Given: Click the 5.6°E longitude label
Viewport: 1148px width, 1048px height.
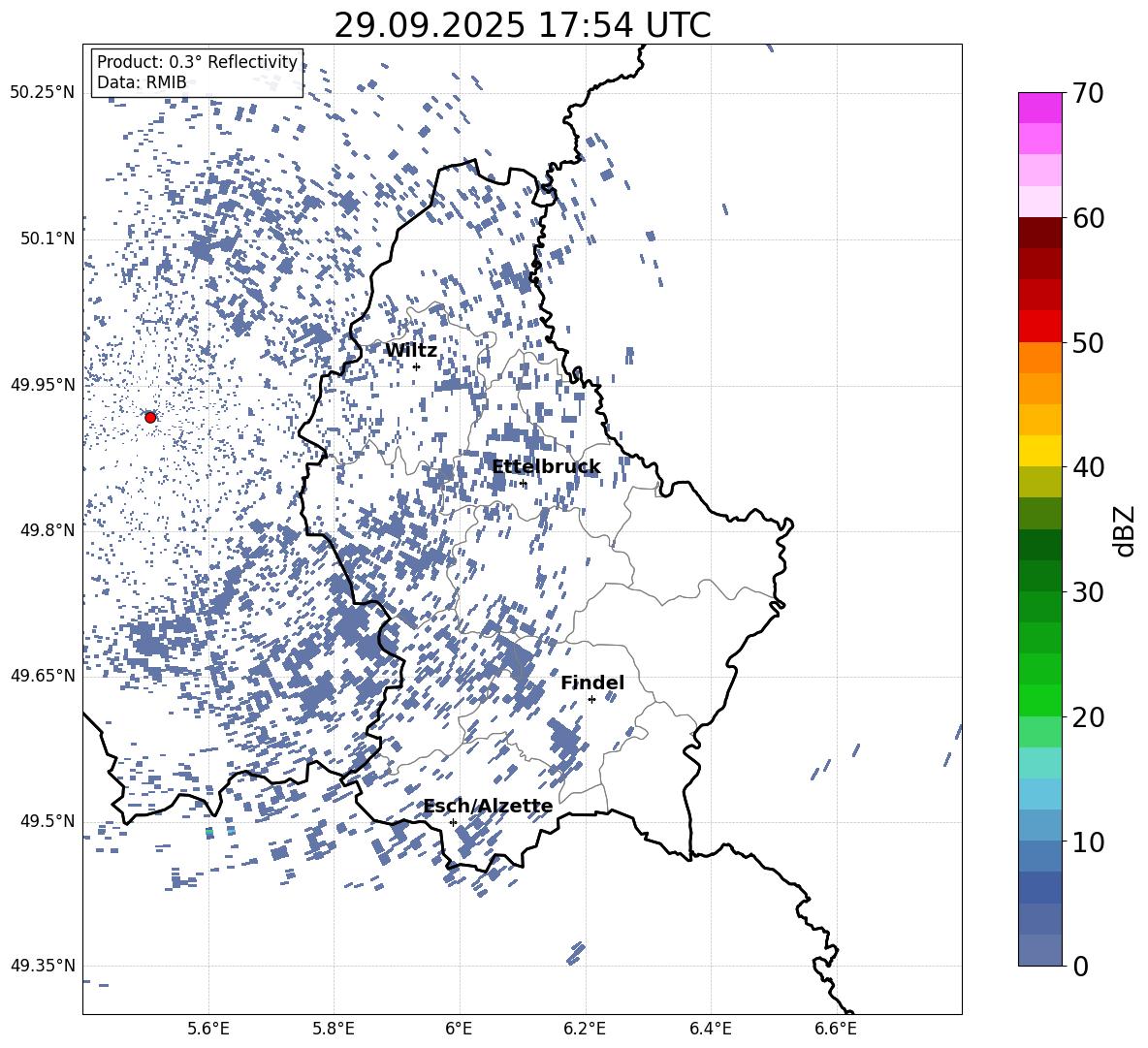Looking at the screenshot, I should pyautogui.click(x=207, y=1029).
